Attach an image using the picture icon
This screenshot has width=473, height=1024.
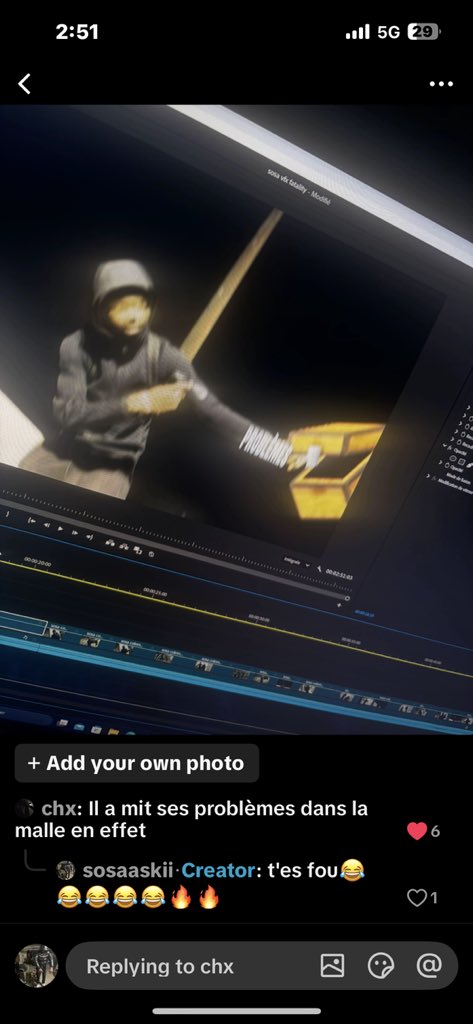point(333,966)
